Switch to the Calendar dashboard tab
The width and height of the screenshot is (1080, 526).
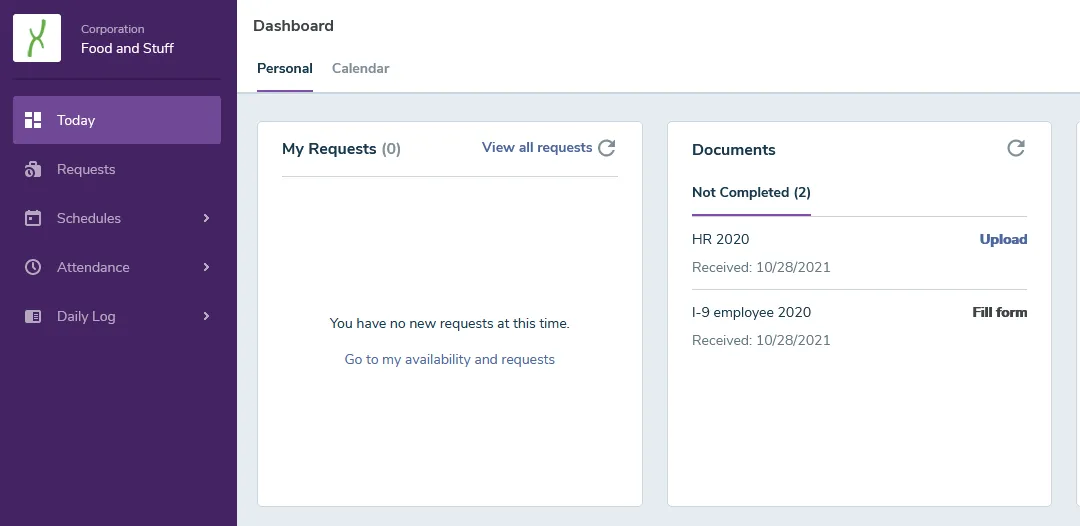point(360,68)
